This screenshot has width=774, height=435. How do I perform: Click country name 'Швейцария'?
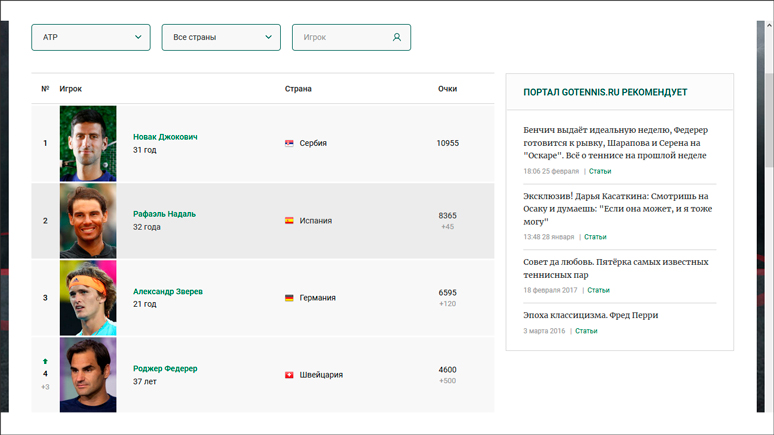[321, 375]
